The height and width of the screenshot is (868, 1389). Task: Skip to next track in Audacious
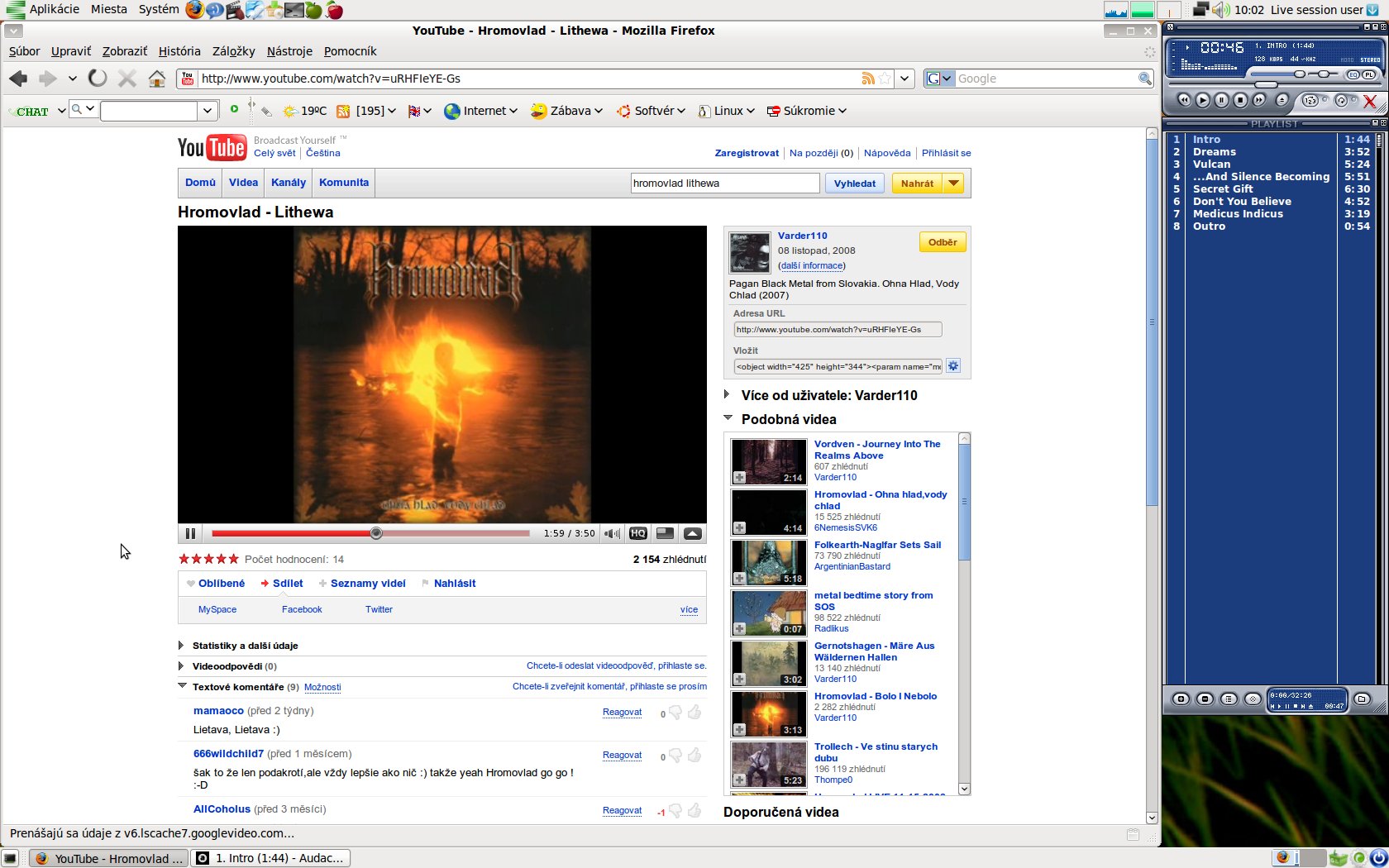(x=1259, y=100)
